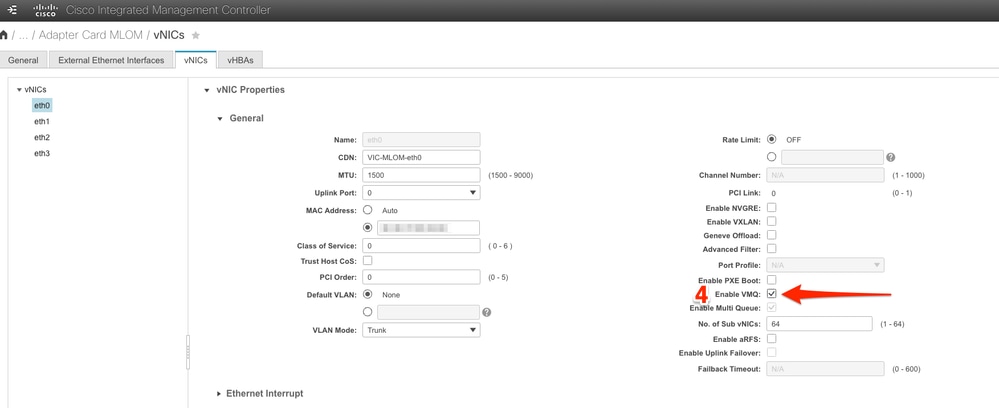Toggle Geneve Offload checkbox

point(772,235)
